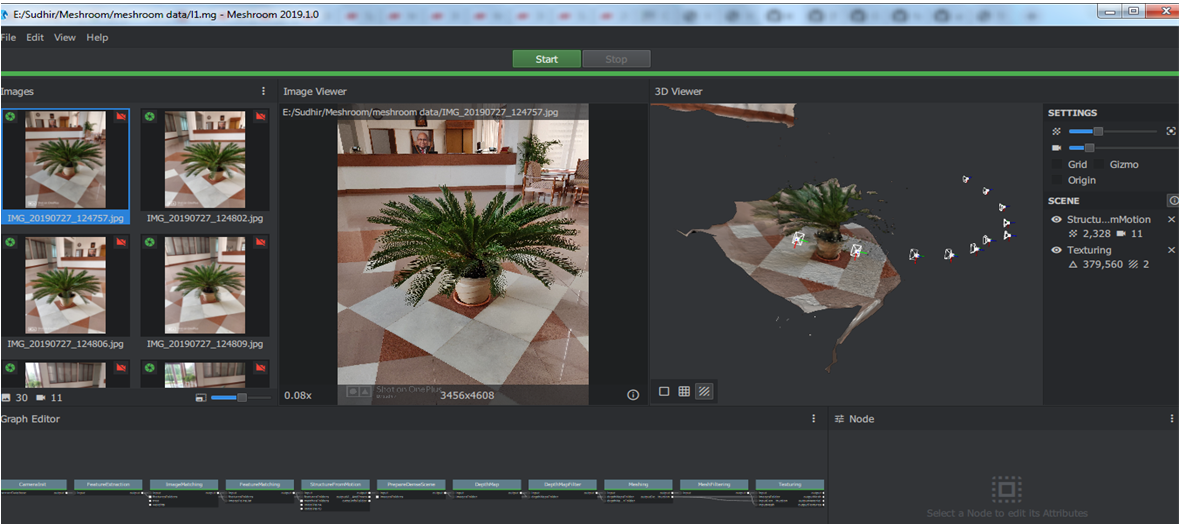Enable the Gizmo checkbox
The width and height of the screenshot is (1180, 525).
point(1099,164)
